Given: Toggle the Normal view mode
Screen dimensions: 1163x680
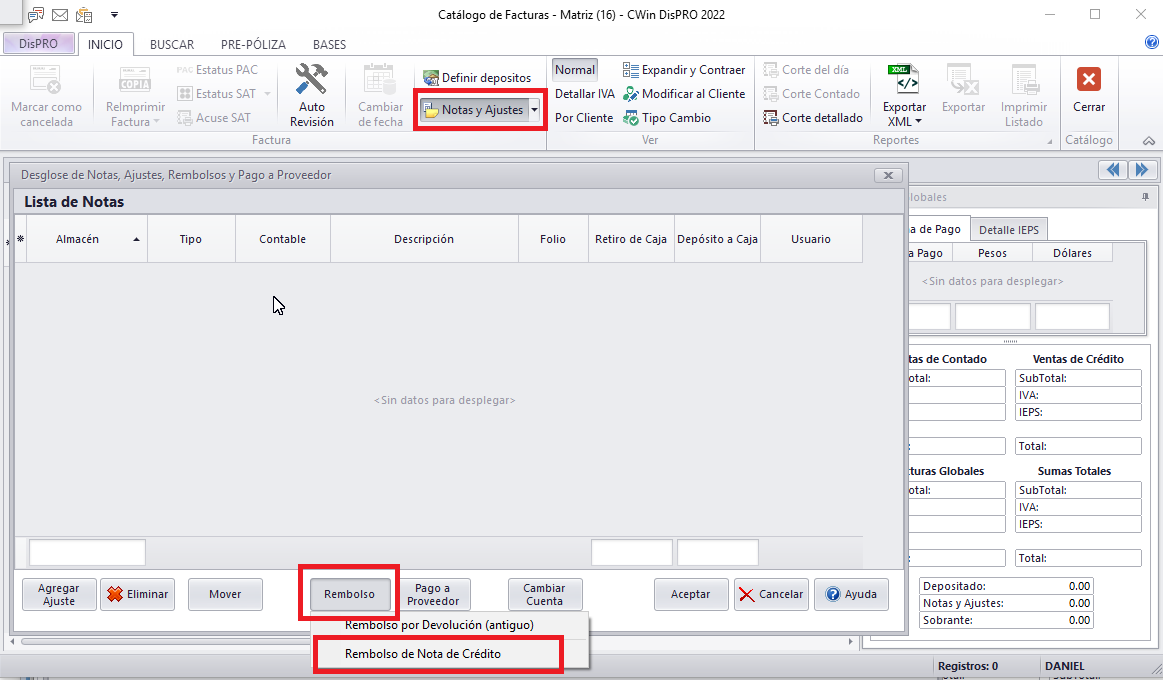Looking at the screenshot, I should click(x=575, y=70).
